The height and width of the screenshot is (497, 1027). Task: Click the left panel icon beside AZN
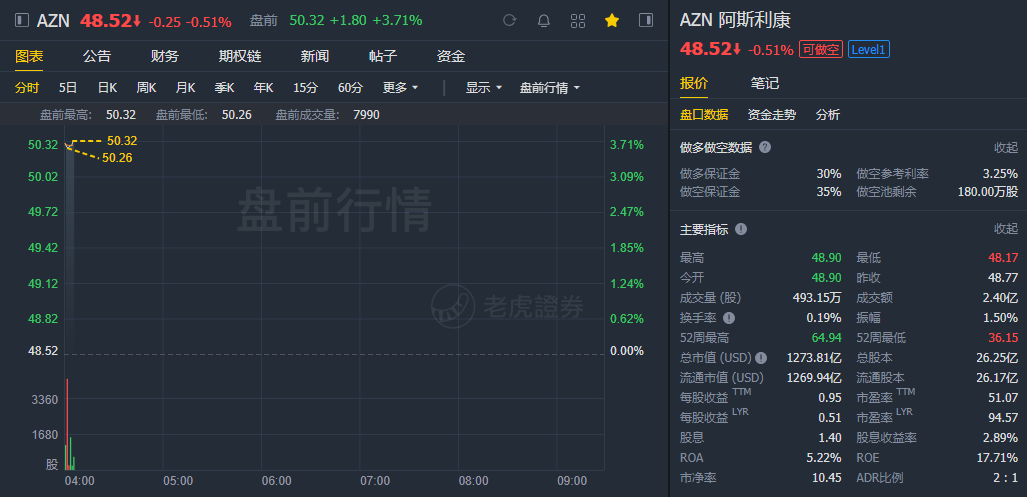(22, 20)
